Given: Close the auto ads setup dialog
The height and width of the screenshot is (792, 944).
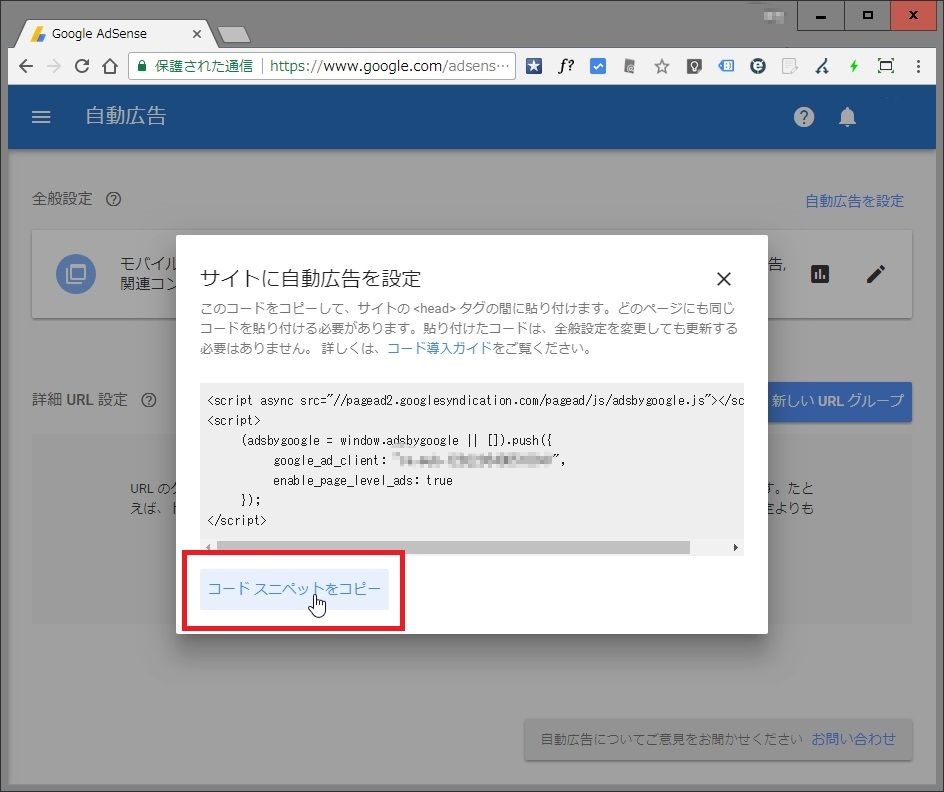Looking at the screenshot, I should click(724, 279).
